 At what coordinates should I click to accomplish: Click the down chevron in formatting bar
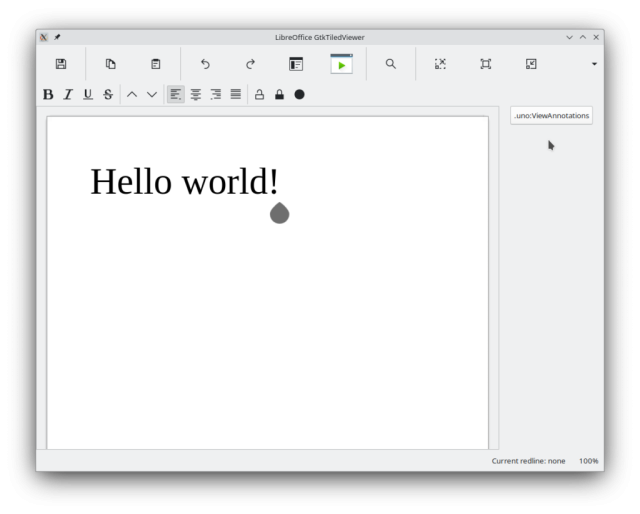[x=152, y=95]
